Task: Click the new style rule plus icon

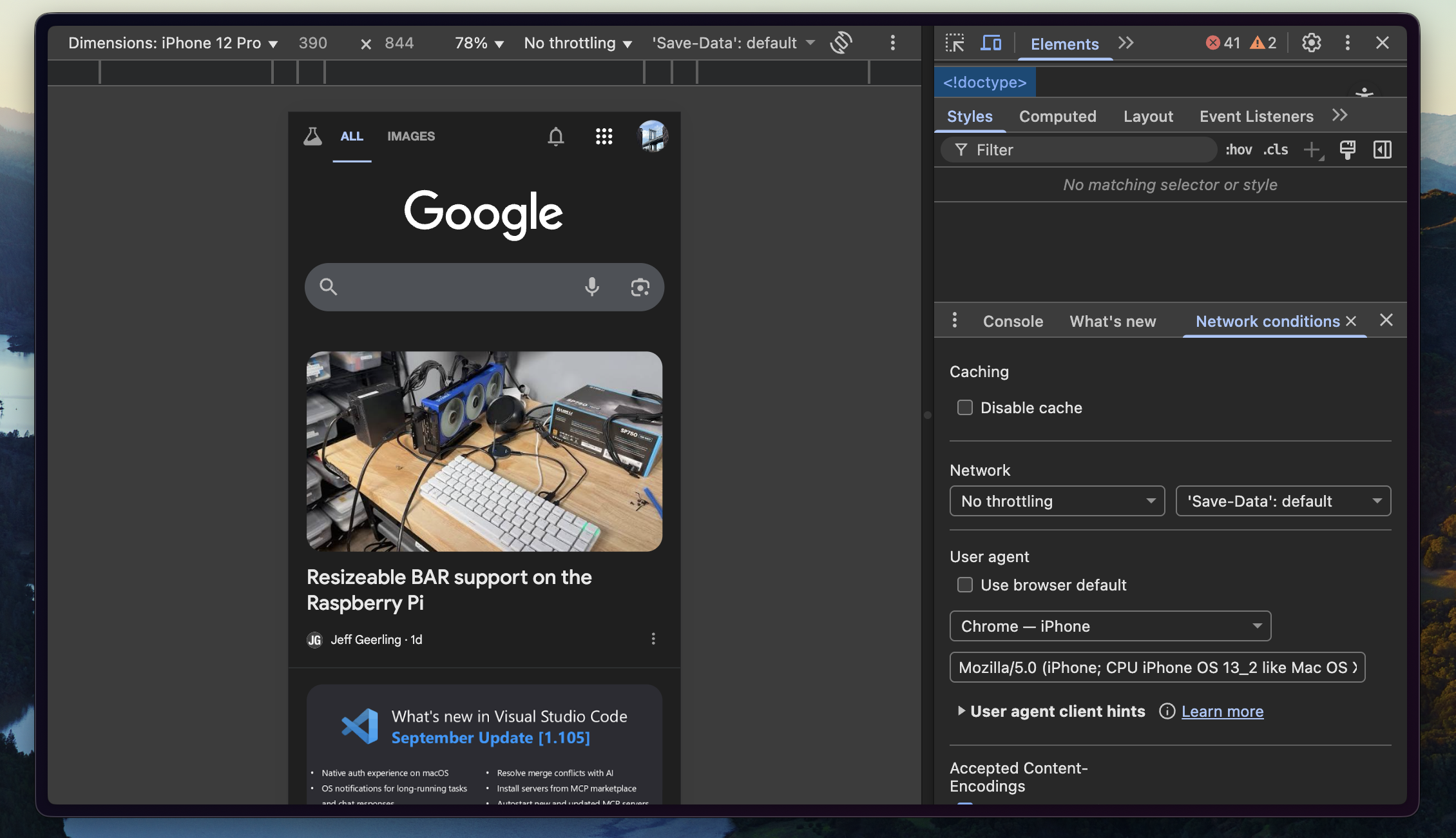Action: pos(1311,150)
